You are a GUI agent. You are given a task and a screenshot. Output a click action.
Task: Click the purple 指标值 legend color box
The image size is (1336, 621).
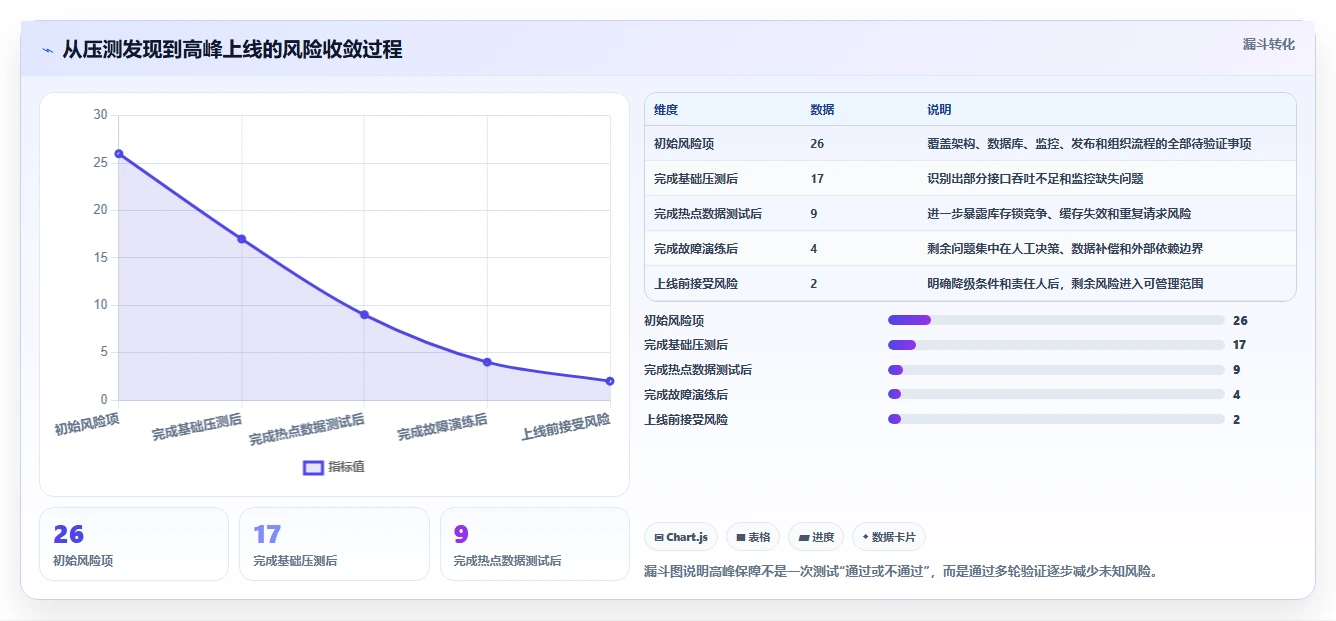[x=313, y=467]
